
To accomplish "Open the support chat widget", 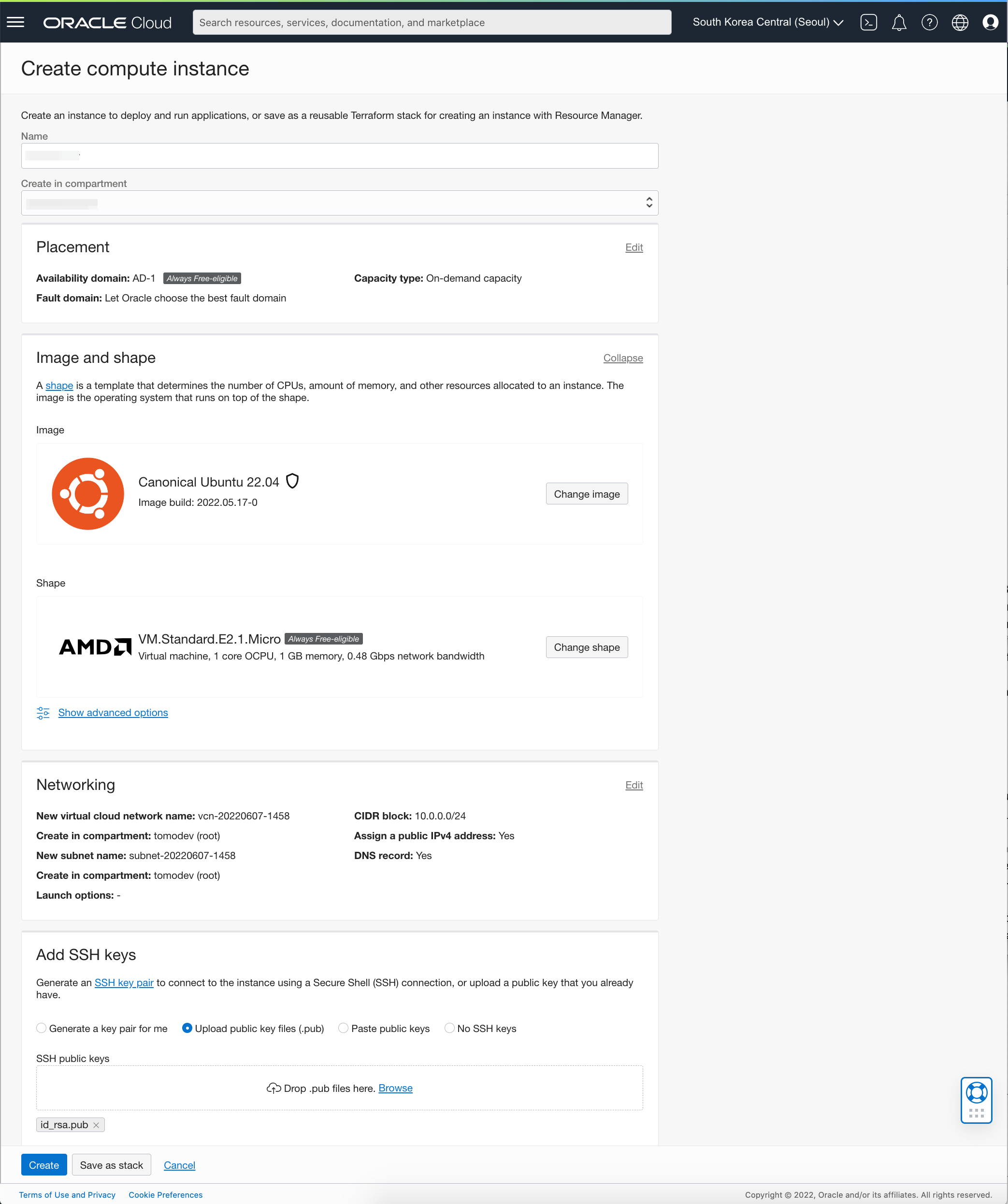I will [978, 1100].
